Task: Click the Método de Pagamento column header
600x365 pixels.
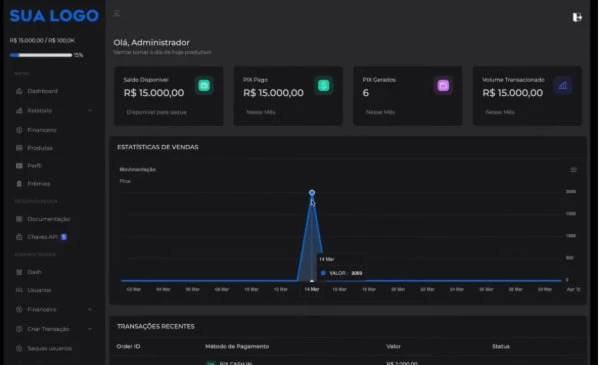Action: [237, 346]
